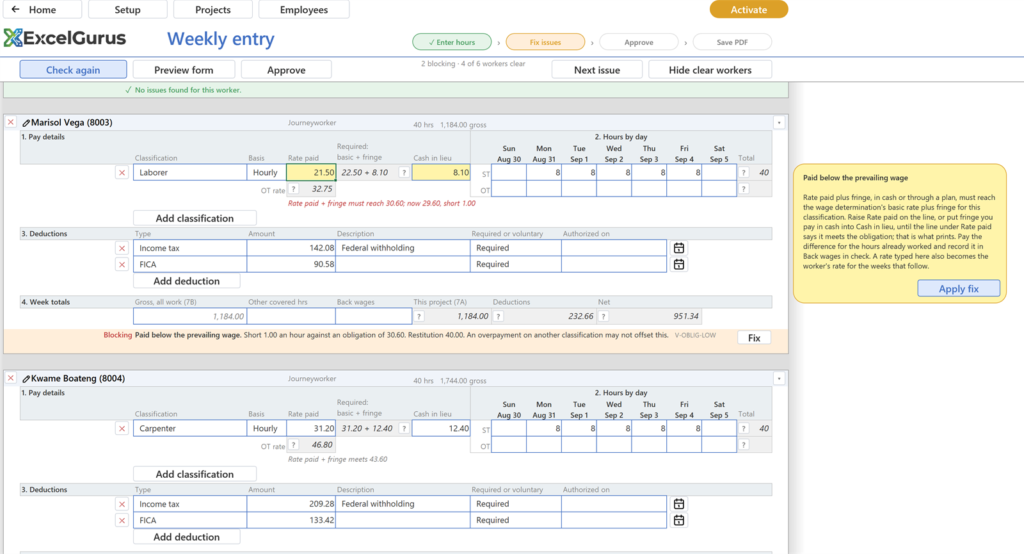Go to Fix issues step

click(545, 42)
